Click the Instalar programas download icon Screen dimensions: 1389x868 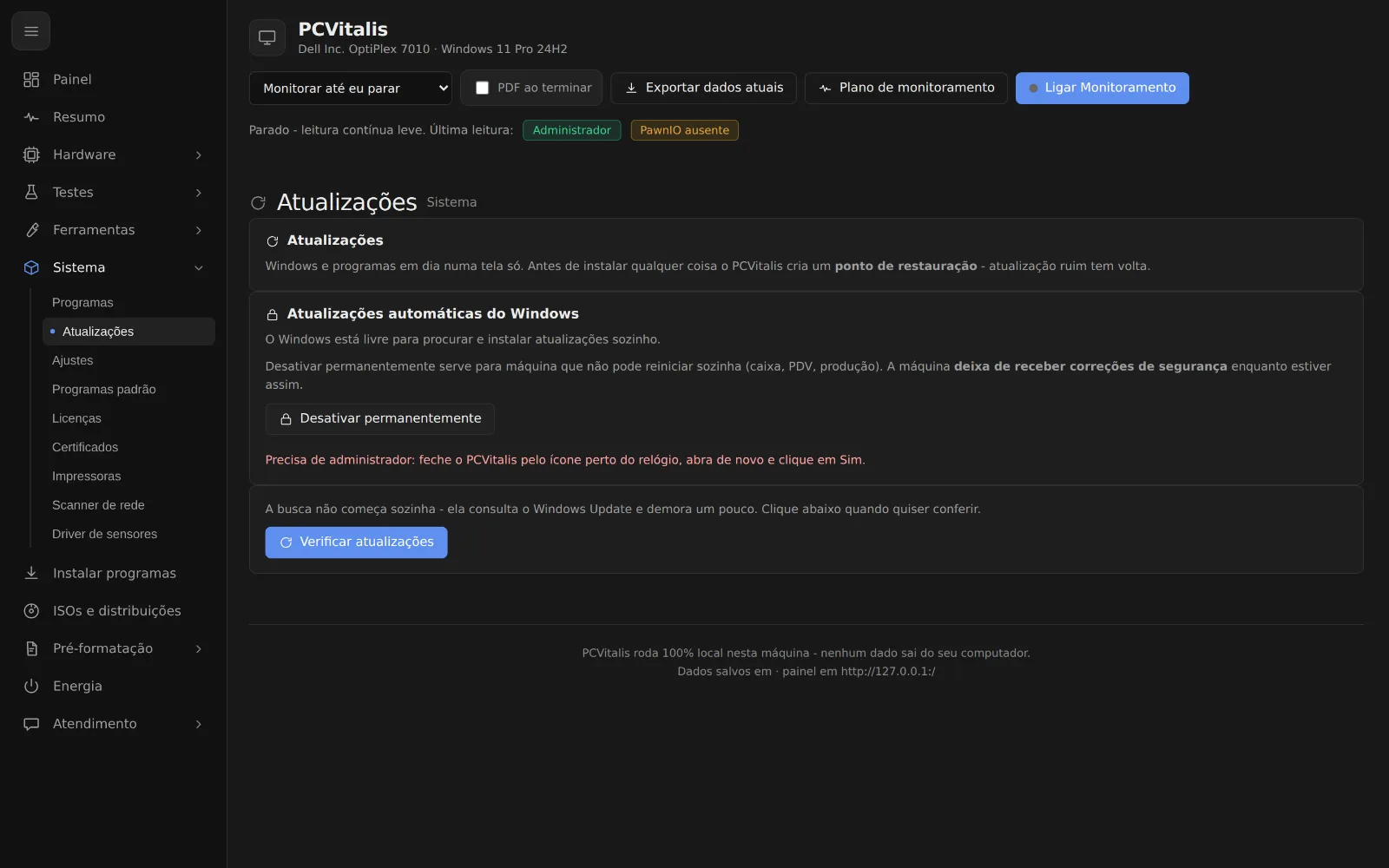(x=31, y=573)
